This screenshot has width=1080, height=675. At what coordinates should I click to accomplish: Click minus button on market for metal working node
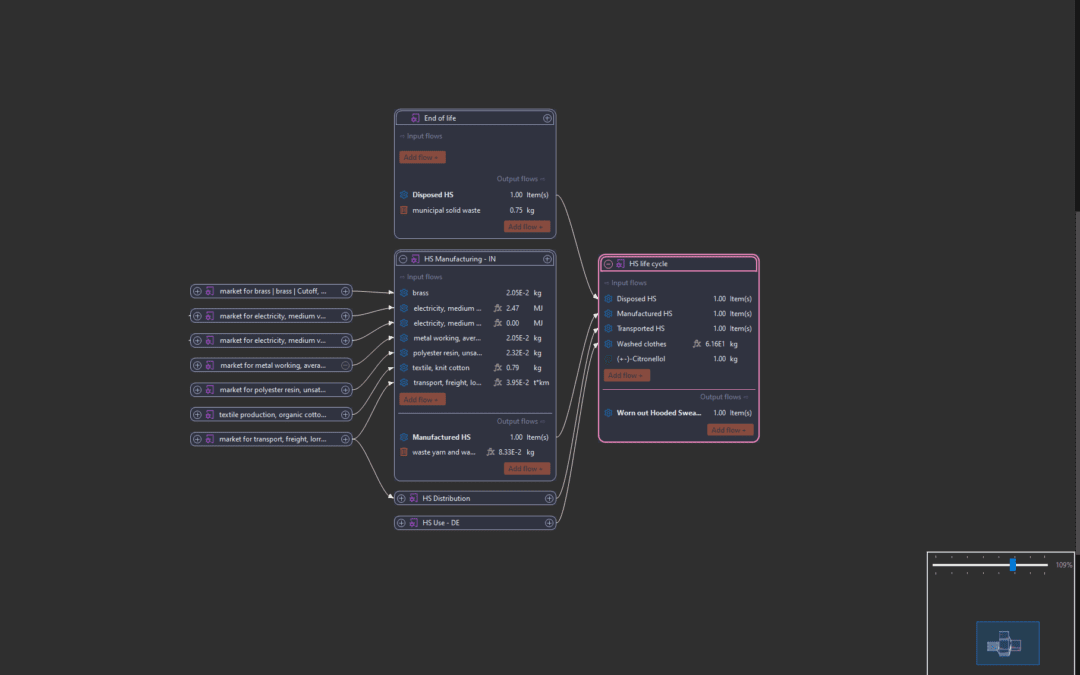[x=345, y=365]
